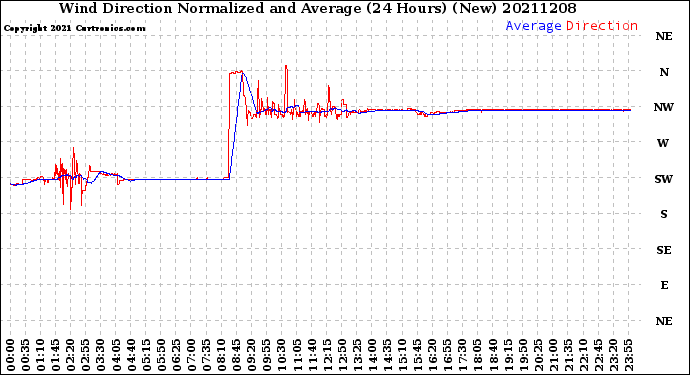This screenshot has width=690, height=375.
Task: Click the '04:40' time axis label
Action: (131, 355)
